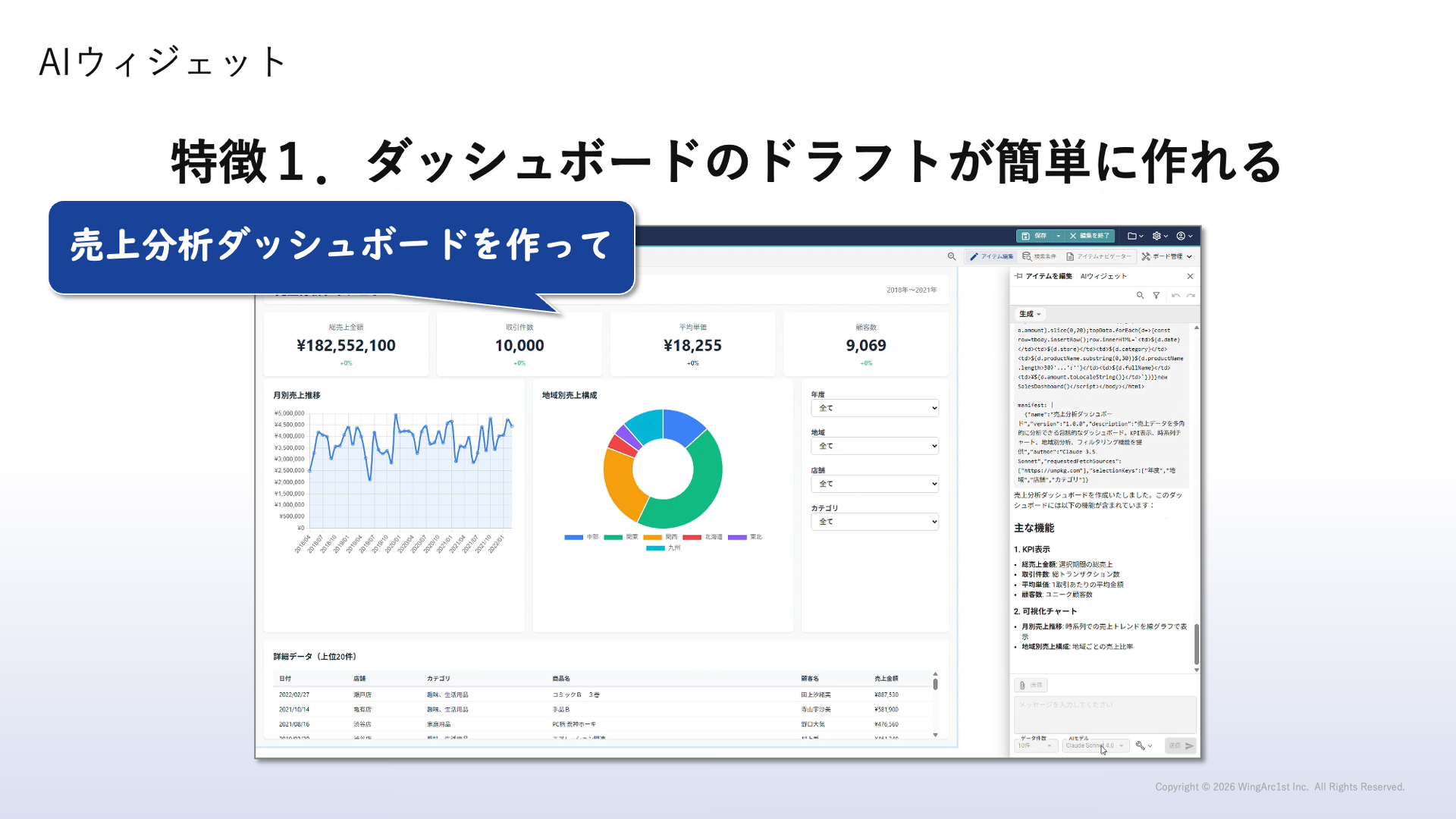Open the wrench tools menu
1456x819 pixels.
tap(1144, 745)
